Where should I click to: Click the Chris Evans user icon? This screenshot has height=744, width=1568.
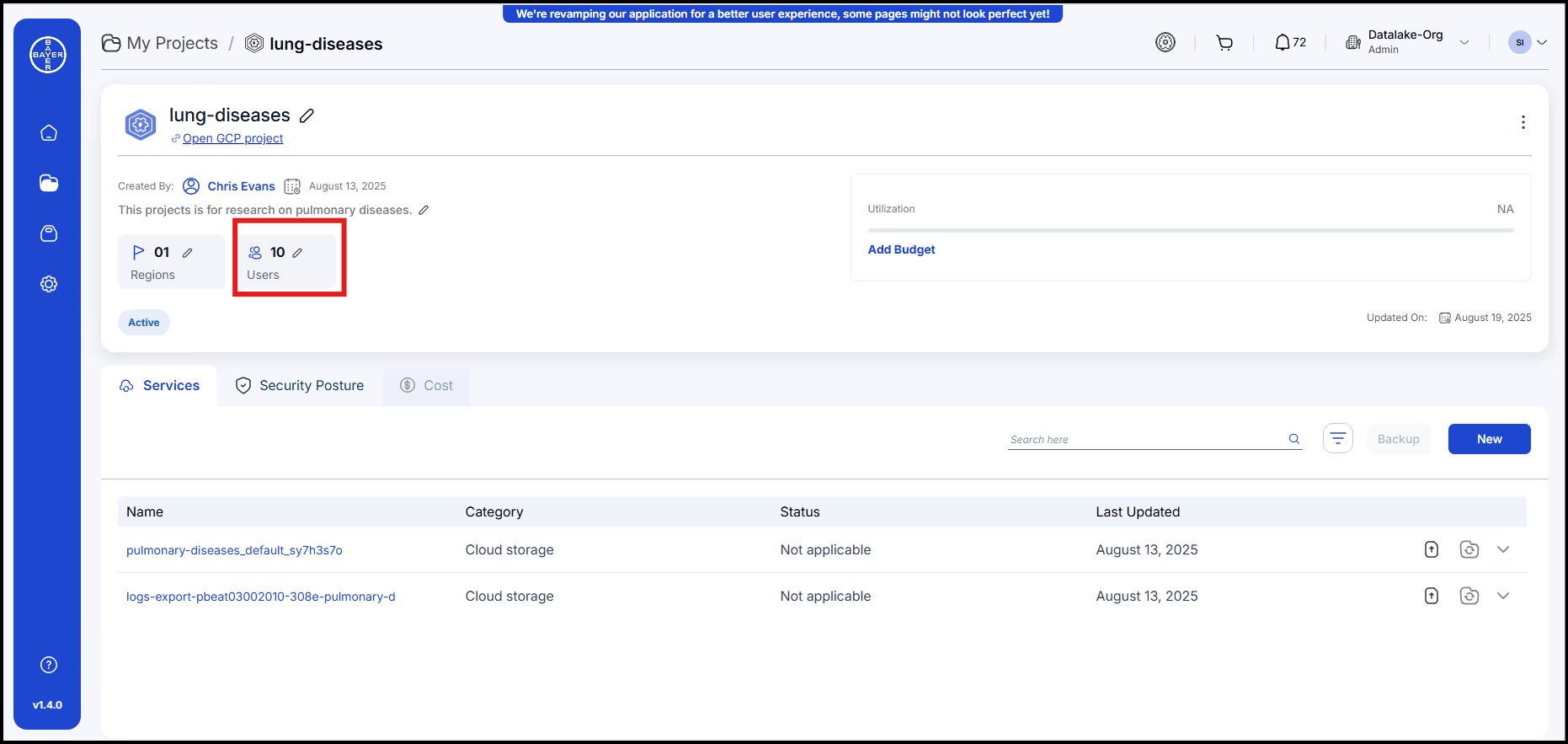tap(191, 186)
